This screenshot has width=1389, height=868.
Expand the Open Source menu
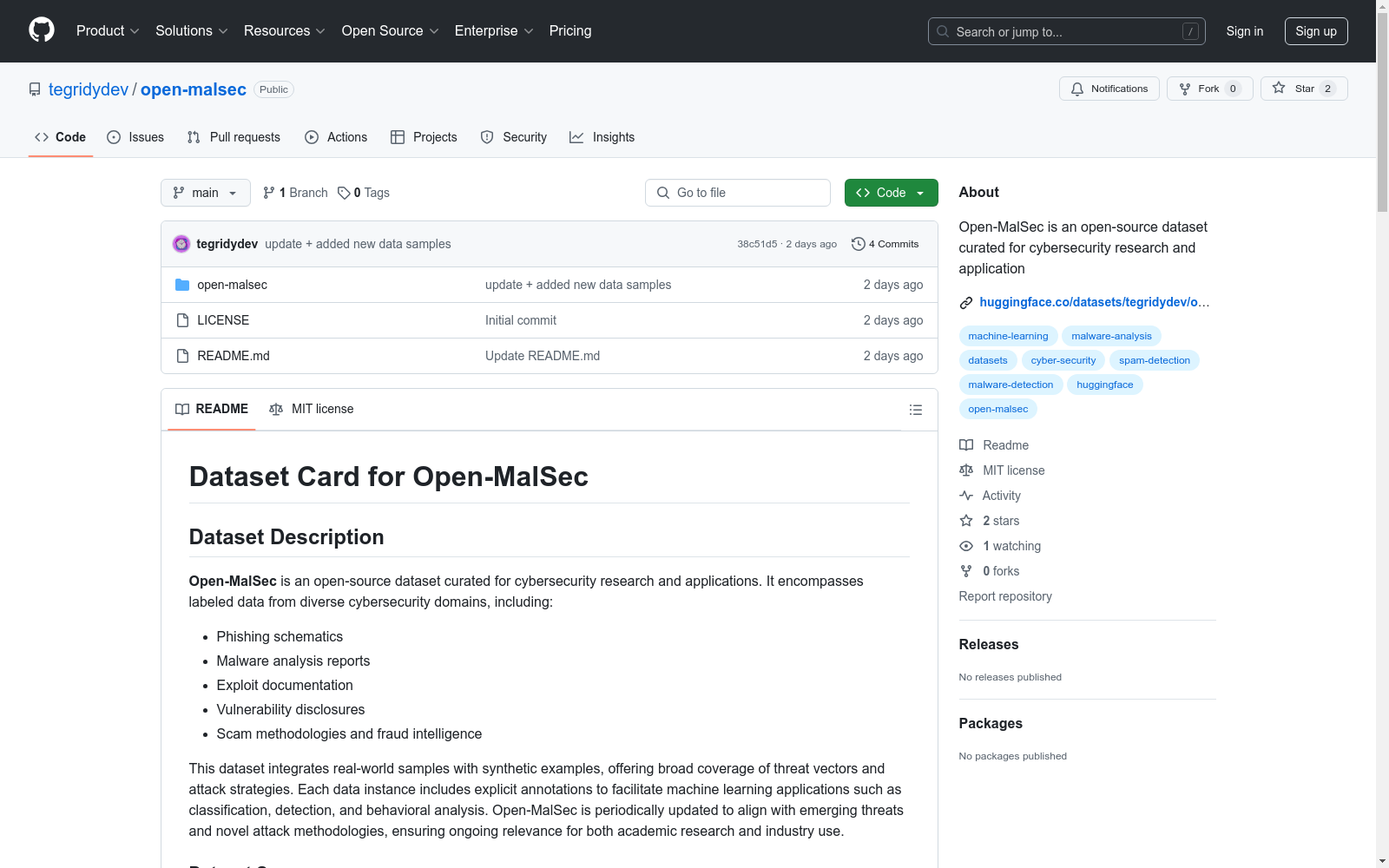[391, 31]
